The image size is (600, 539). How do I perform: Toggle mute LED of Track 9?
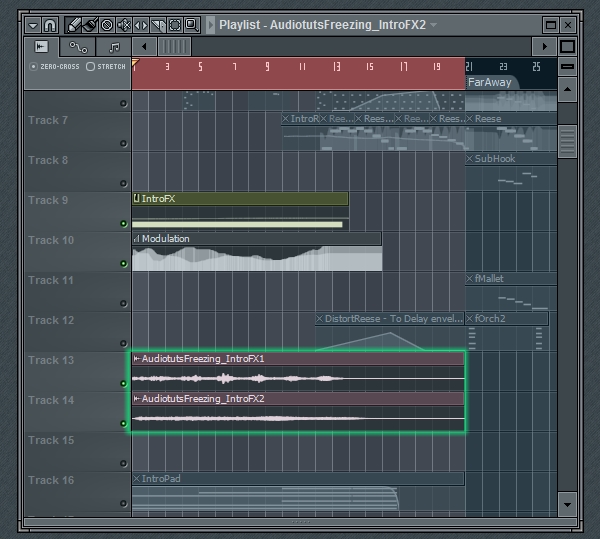point(123,223)
